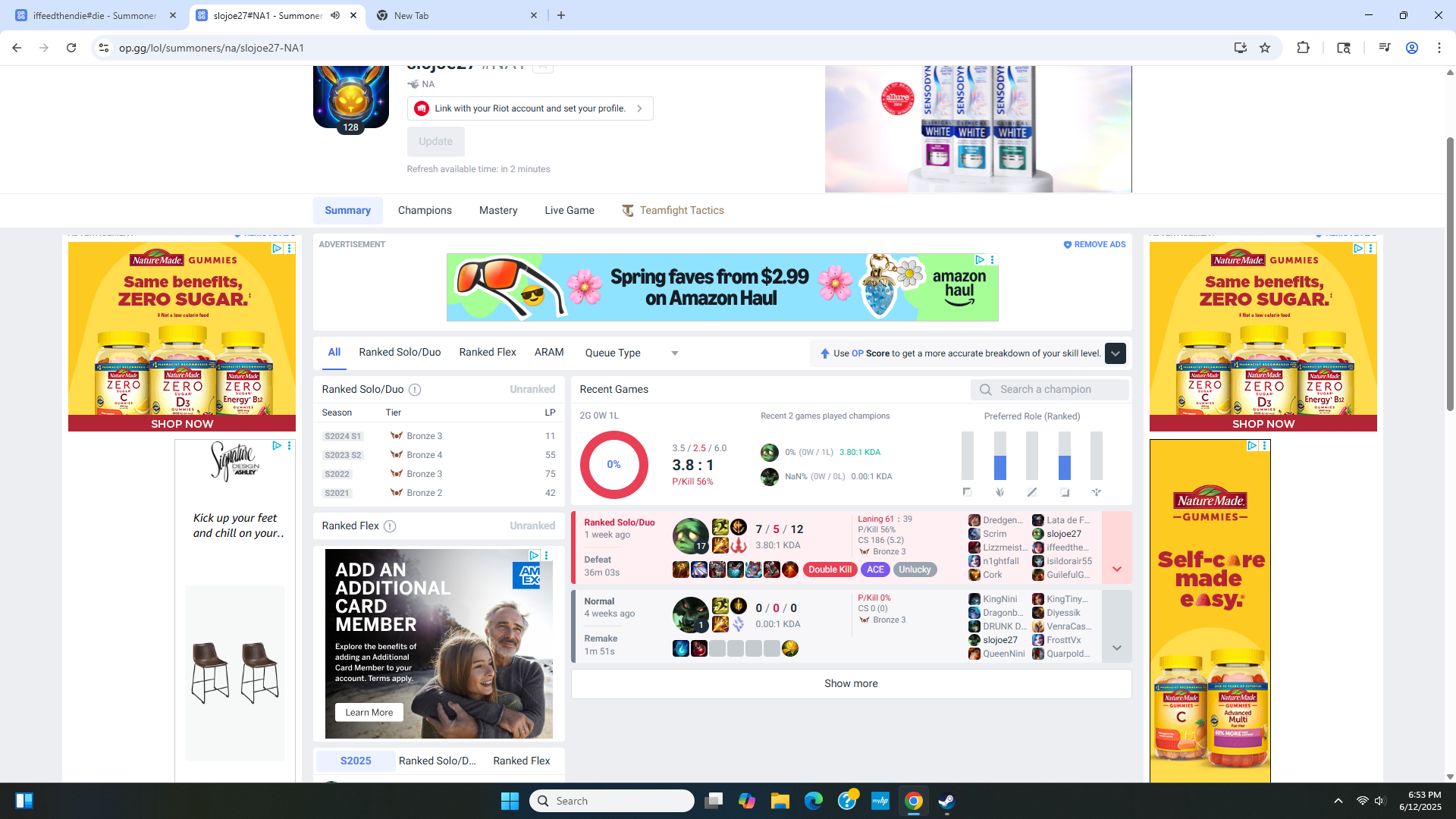Viewport: 1456px width, 819px height.
Task: Click first blue item icon in Remake match
Action: [x=681, y=648]
